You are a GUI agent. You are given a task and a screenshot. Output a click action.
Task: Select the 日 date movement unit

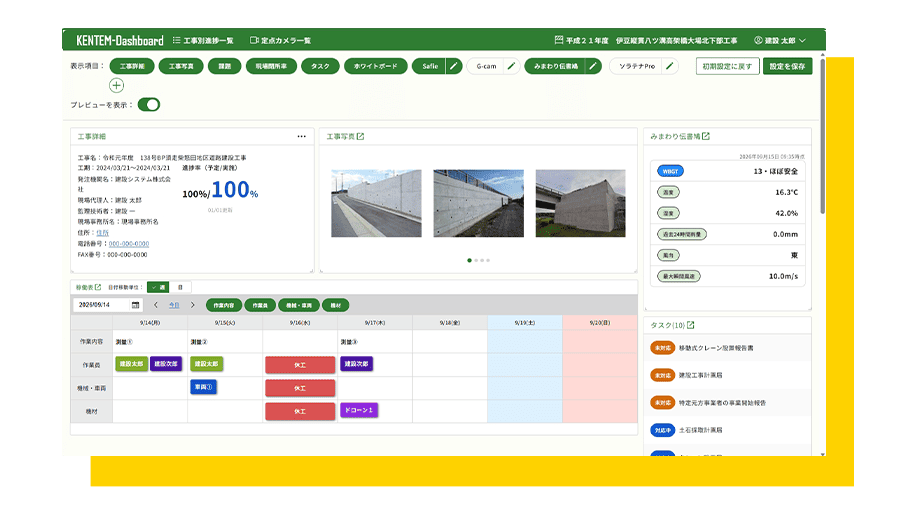pyautogui.click(x=180, y=287)
